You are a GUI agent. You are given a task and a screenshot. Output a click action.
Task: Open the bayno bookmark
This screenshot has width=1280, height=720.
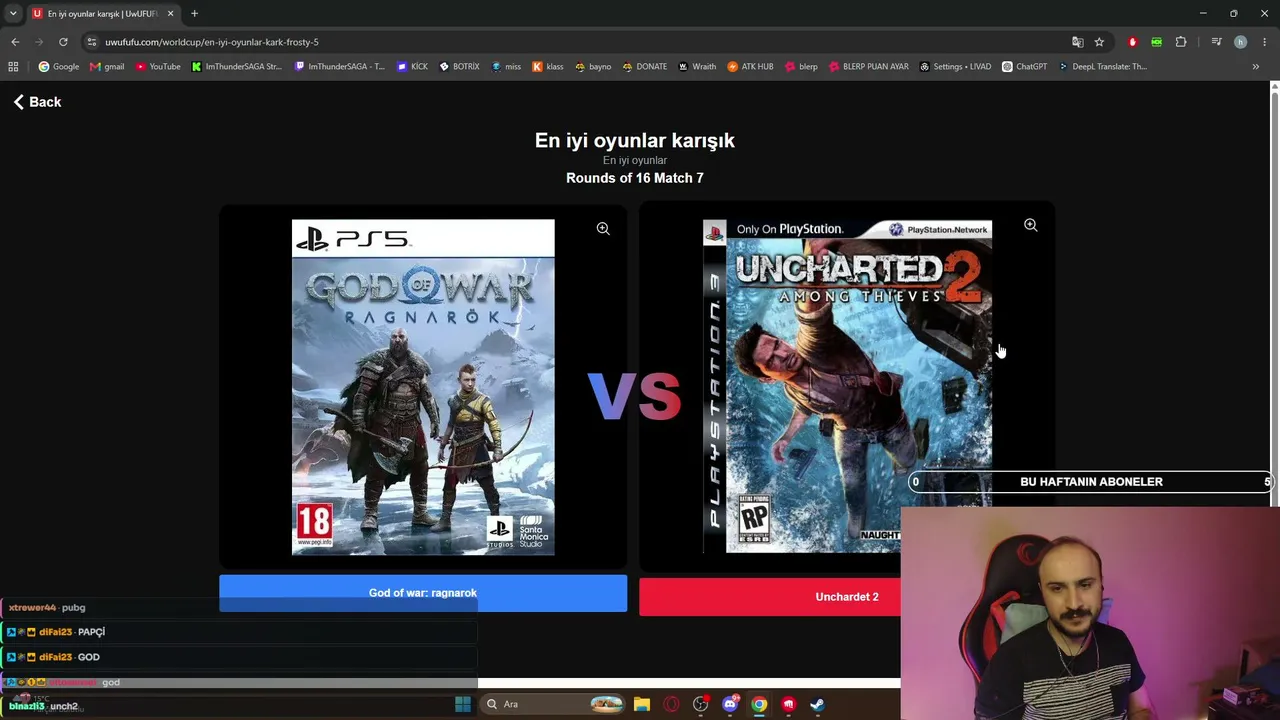point(592,67)
